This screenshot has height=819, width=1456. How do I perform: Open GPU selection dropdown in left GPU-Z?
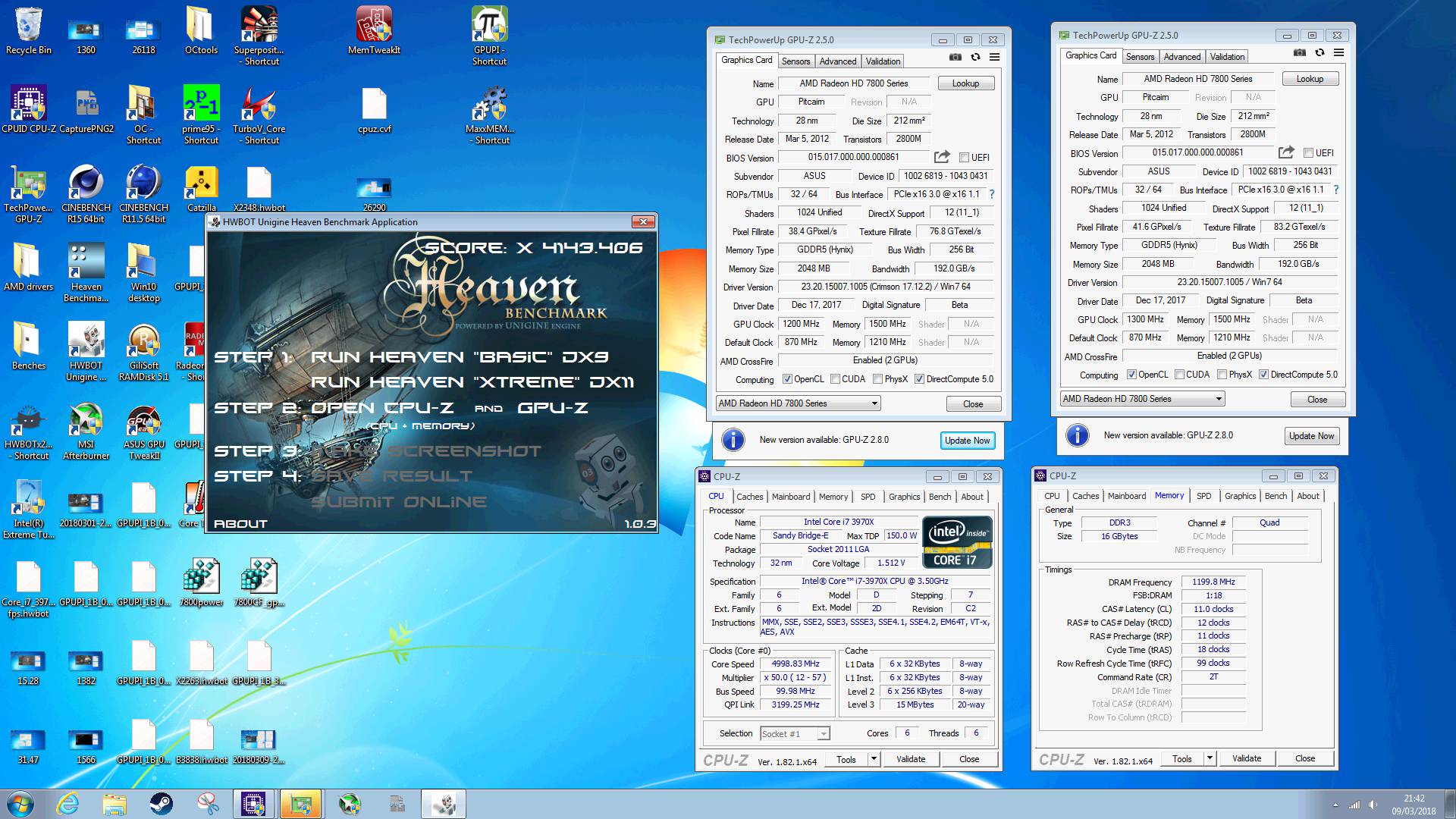(798, 403)
